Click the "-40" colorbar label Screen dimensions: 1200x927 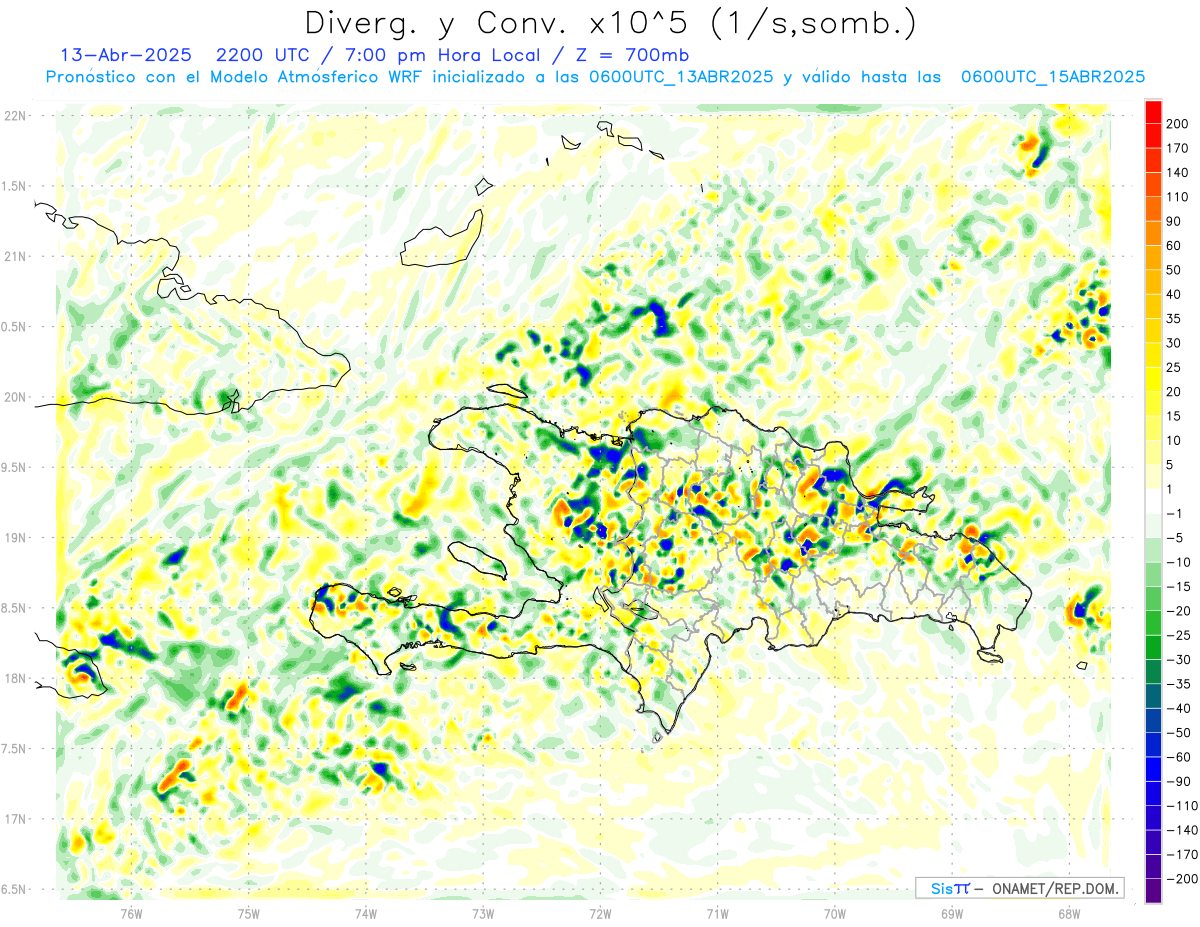coord(1181,708)
